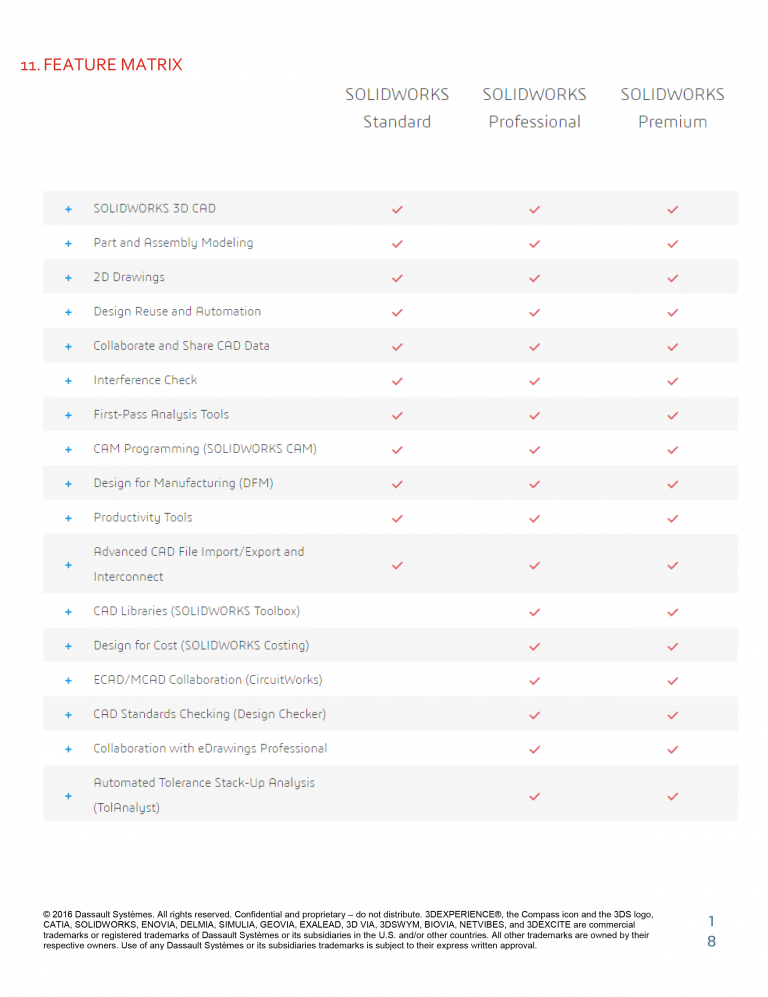Expand the CAD Standards Checking row
Viewport: 768px width, 997px height.
click(x=69, y=715)
